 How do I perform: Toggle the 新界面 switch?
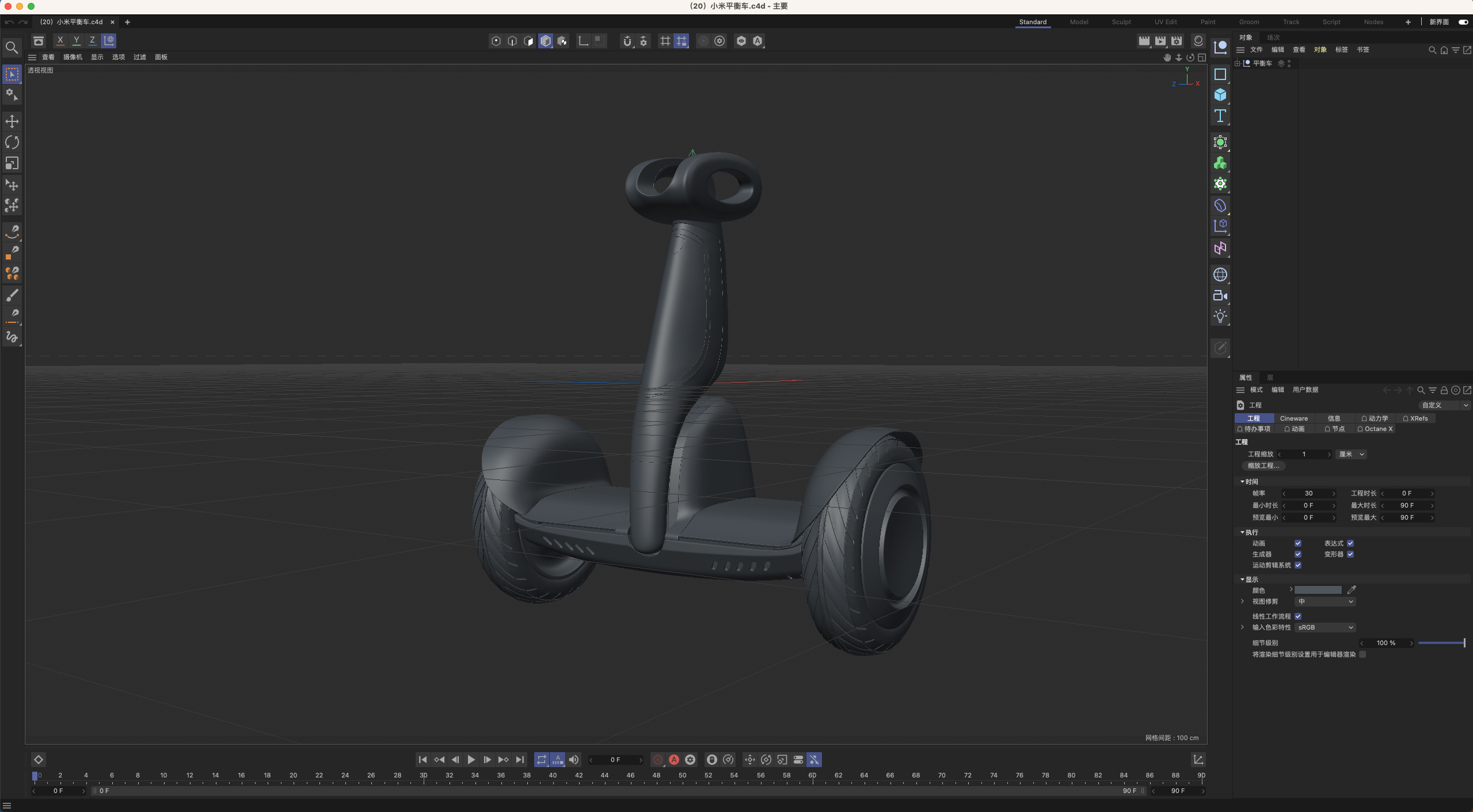point(1463,22)
